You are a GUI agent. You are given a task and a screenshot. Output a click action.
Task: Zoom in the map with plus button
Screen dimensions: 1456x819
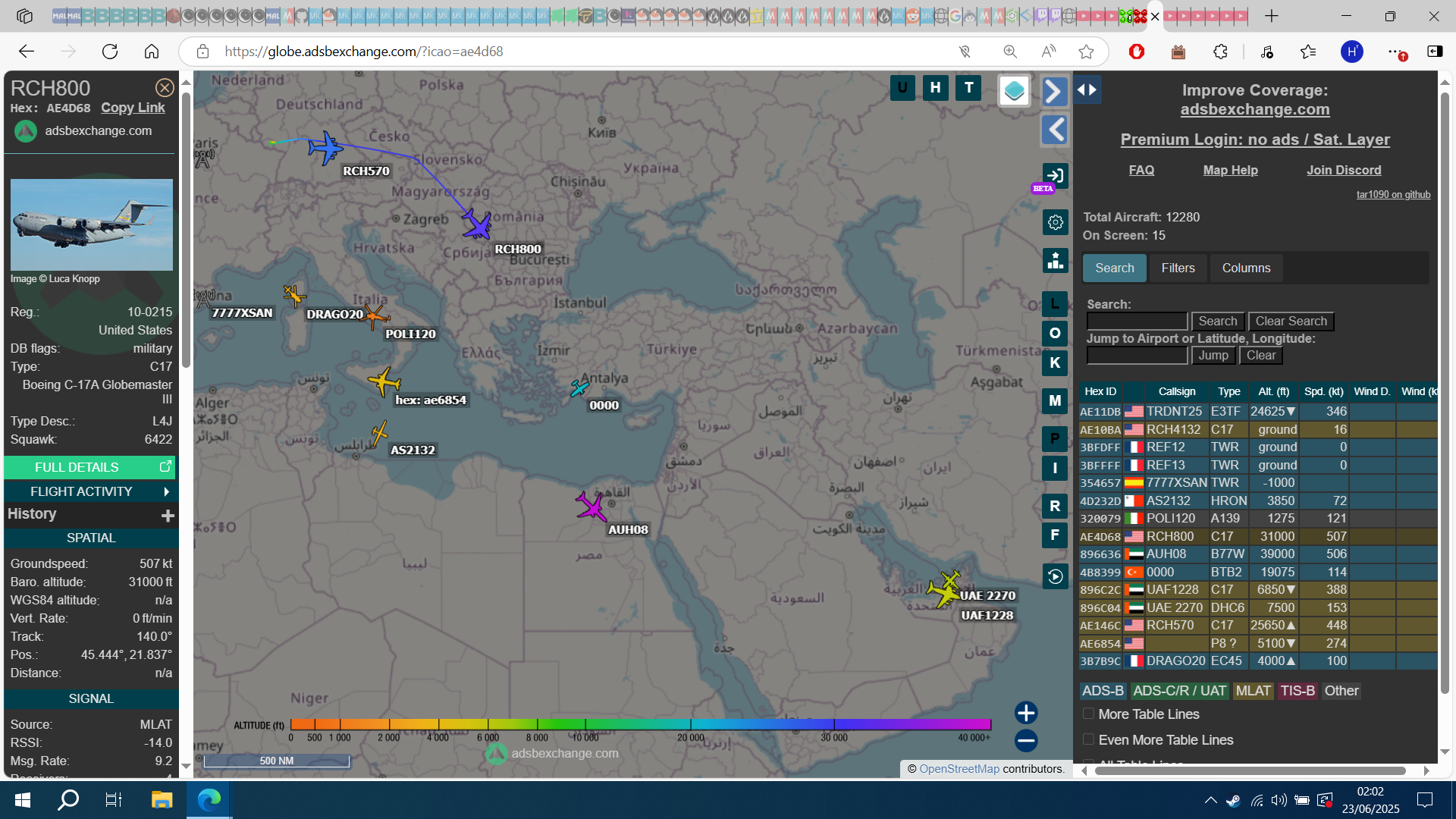[1026, 713]
